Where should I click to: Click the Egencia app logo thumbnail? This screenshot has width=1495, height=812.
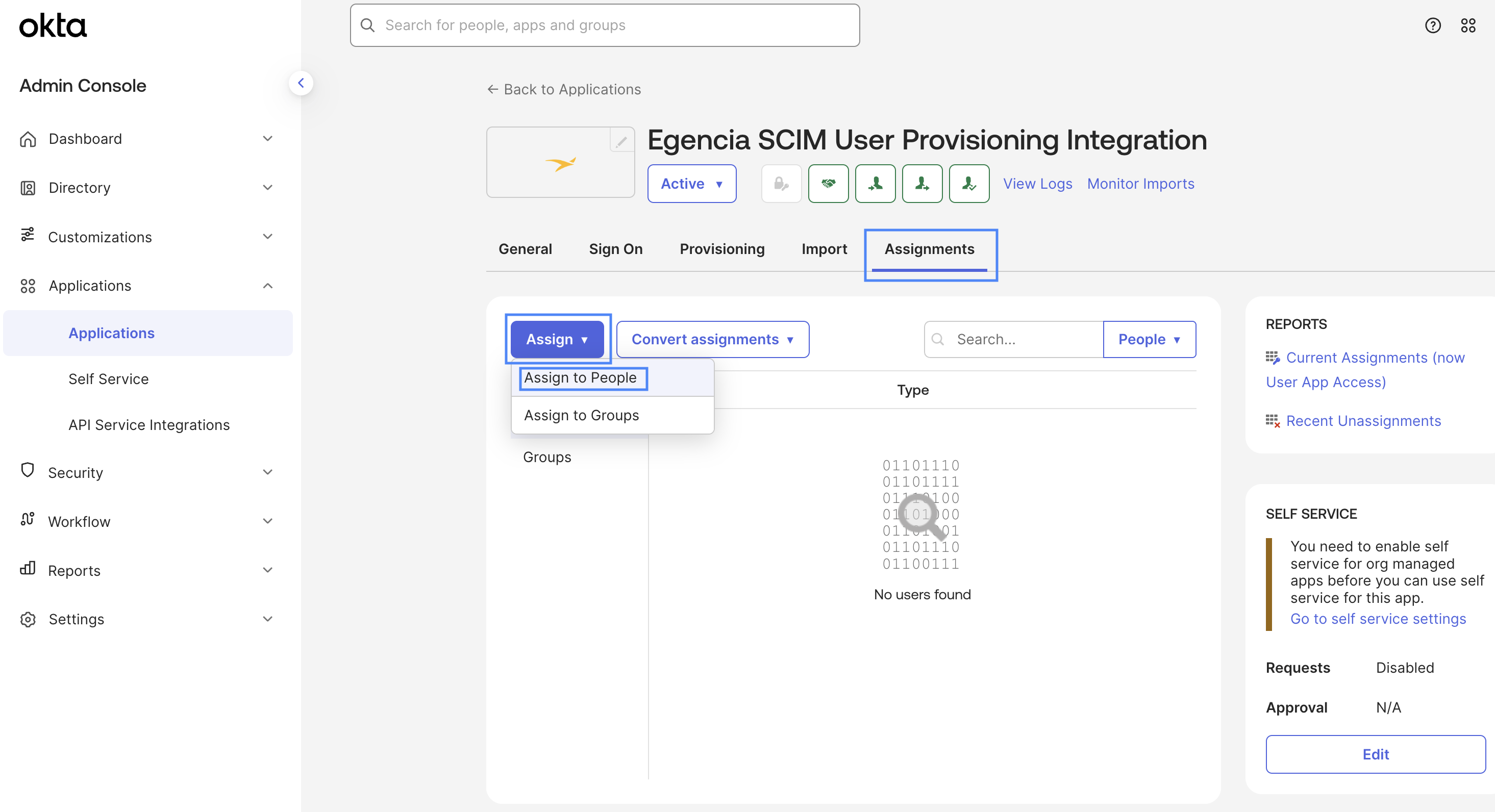click(560, 163)
